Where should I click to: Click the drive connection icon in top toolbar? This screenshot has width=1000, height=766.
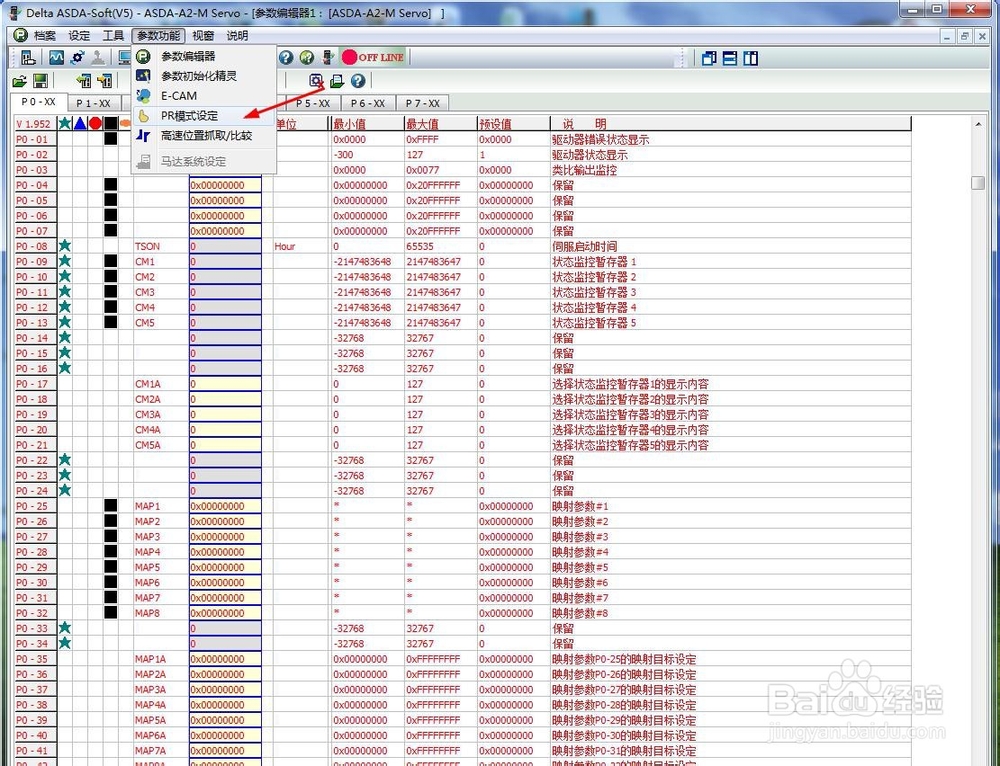[x=28, y=58]
